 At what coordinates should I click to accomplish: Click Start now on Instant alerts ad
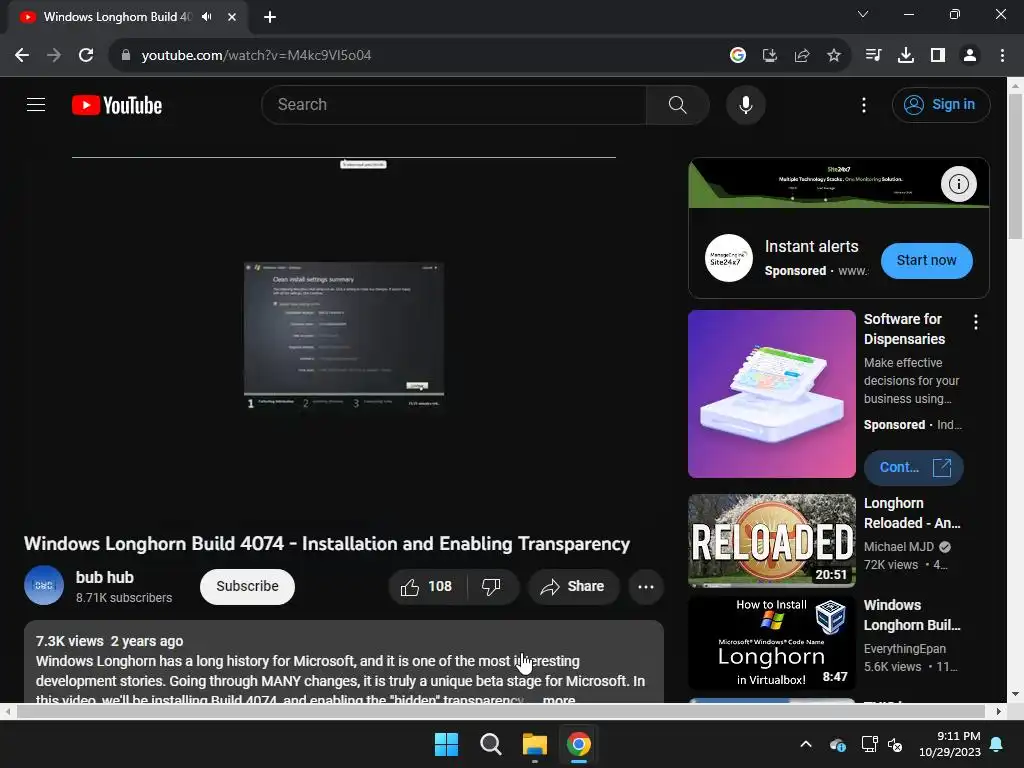pyautogui.click(x=927, y=261)
